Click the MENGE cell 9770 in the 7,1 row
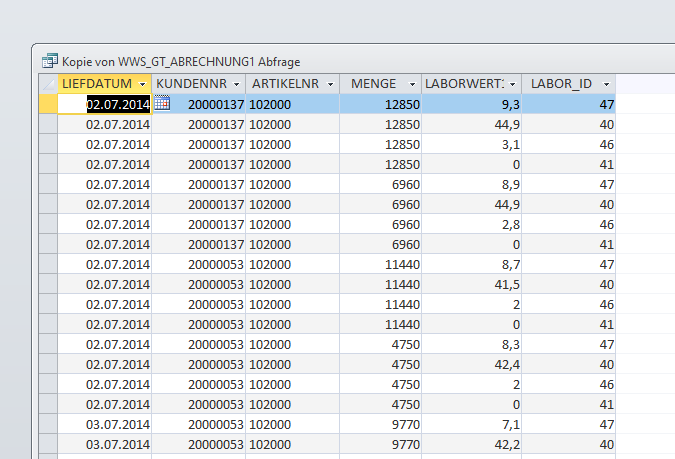The height and width of the screenshot is (459, 675). pyautogui.click(x=381, y=425)
